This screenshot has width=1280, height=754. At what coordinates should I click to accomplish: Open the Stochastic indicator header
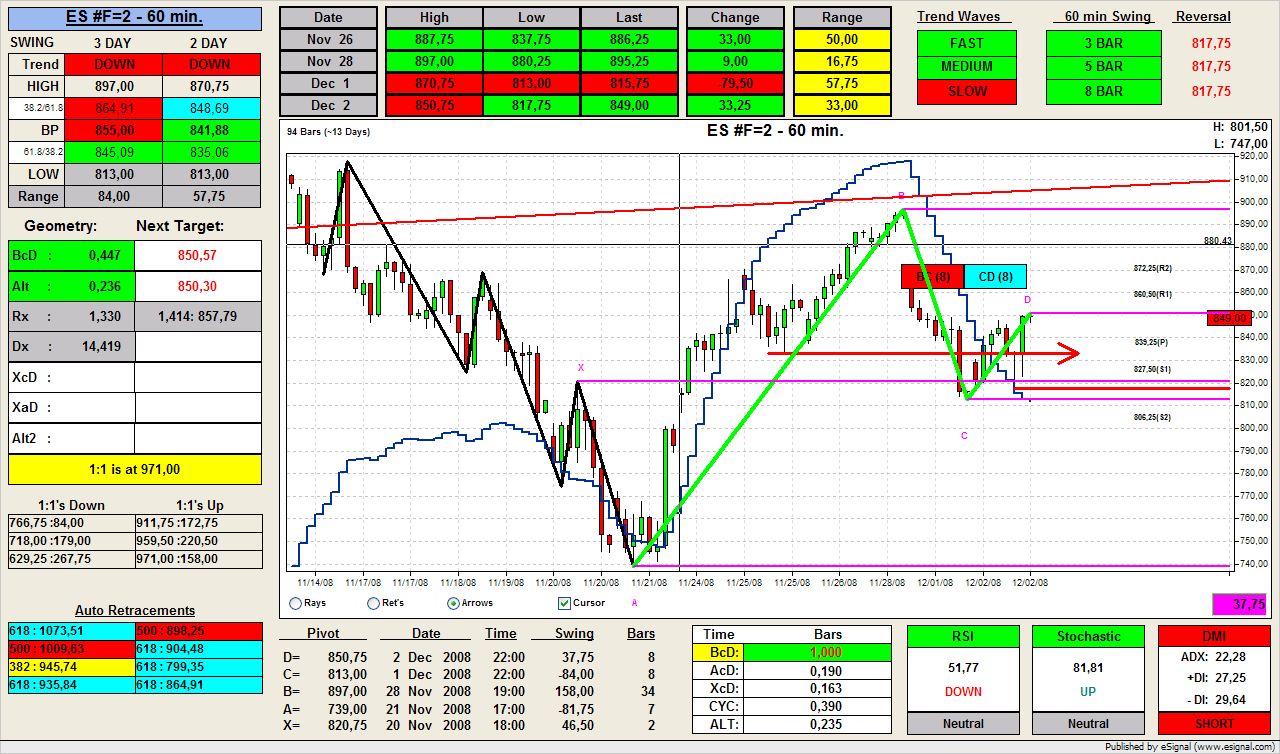point(1088,637)
